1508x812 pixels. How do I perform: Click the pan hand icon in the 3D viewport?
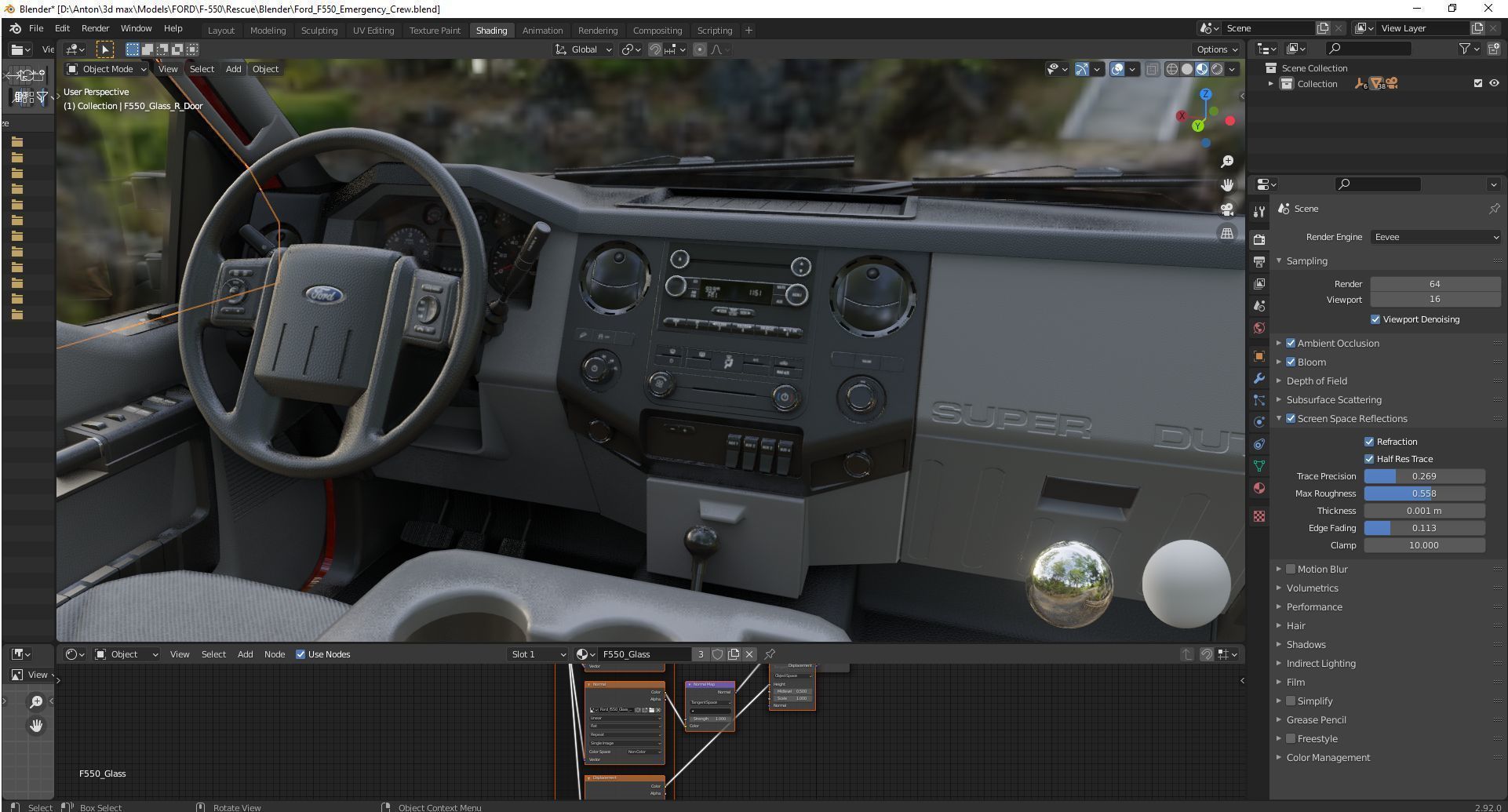point(1227,185)
